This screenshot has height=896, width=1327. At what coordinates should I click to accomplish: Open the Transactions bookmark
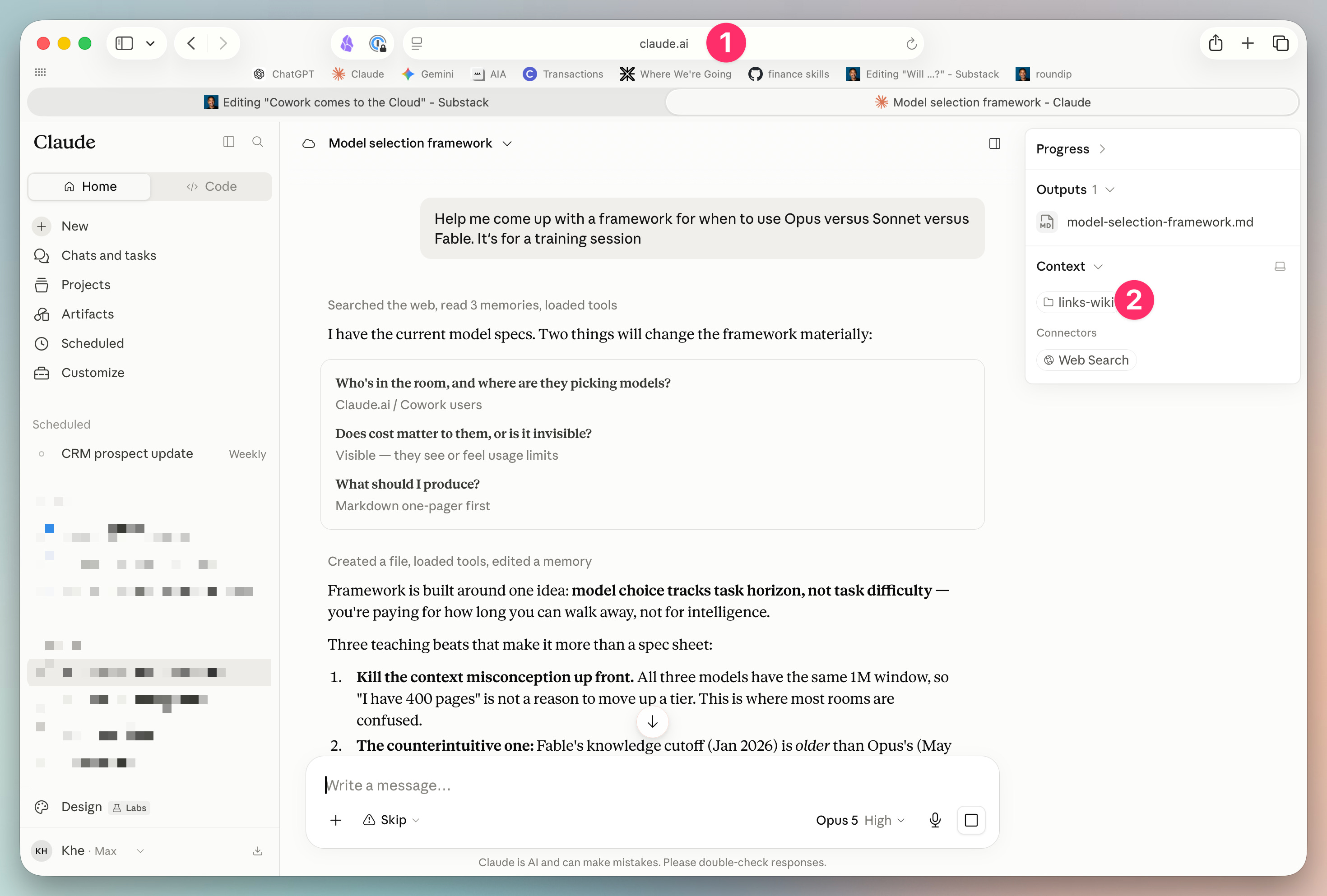[563, 74]
